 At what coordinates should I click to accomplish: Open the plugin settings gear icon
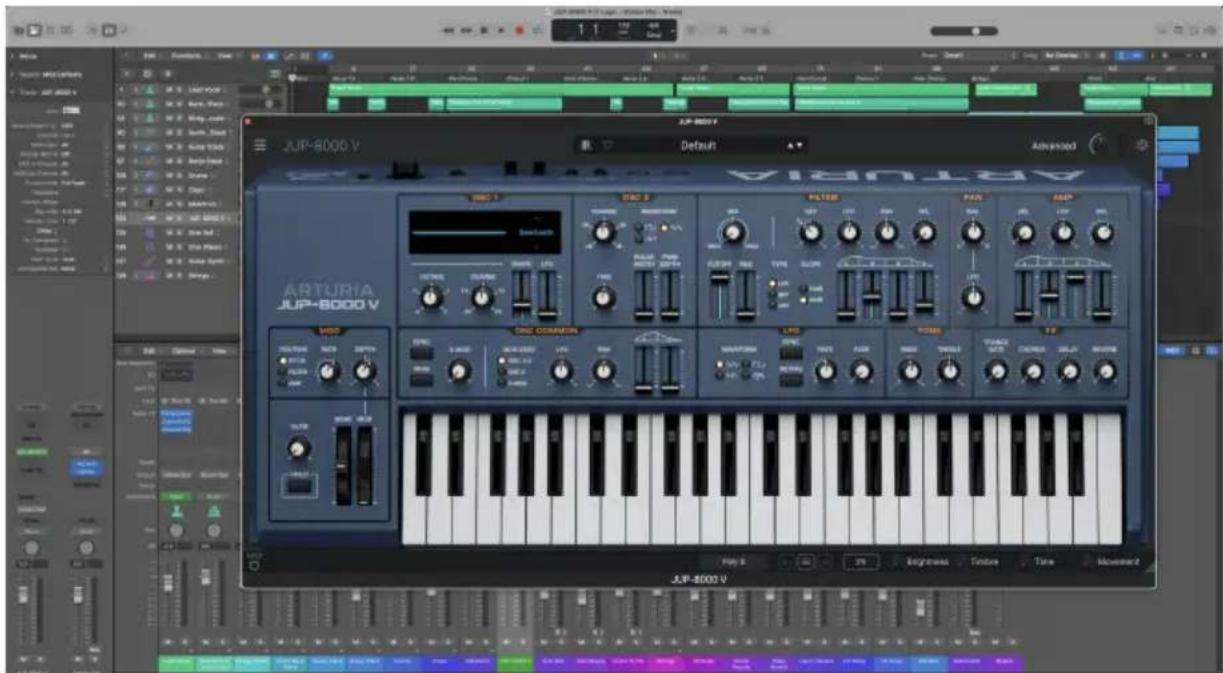[x=1143, y=147]
